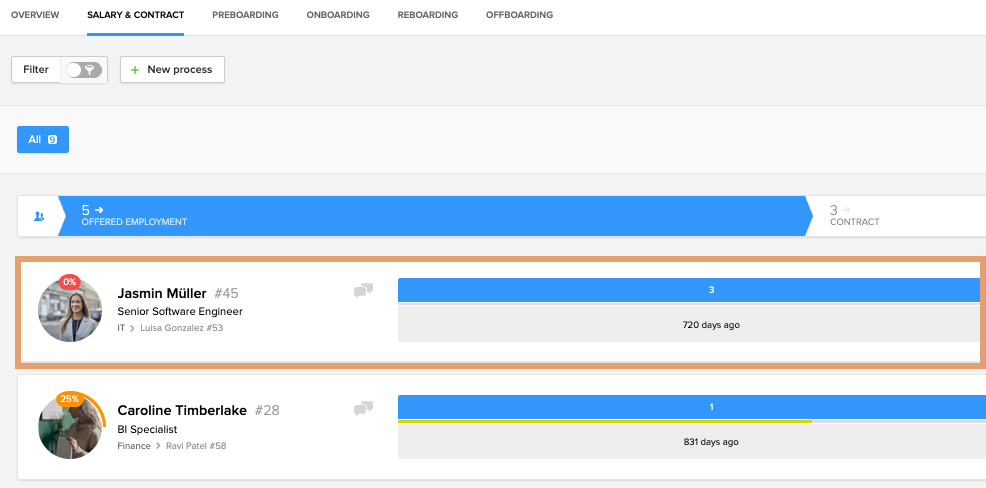Open Caroline Timberlake's profile name
Image resolution: width=986 pixels, height=488 pixels.
[x=183, y=410]
